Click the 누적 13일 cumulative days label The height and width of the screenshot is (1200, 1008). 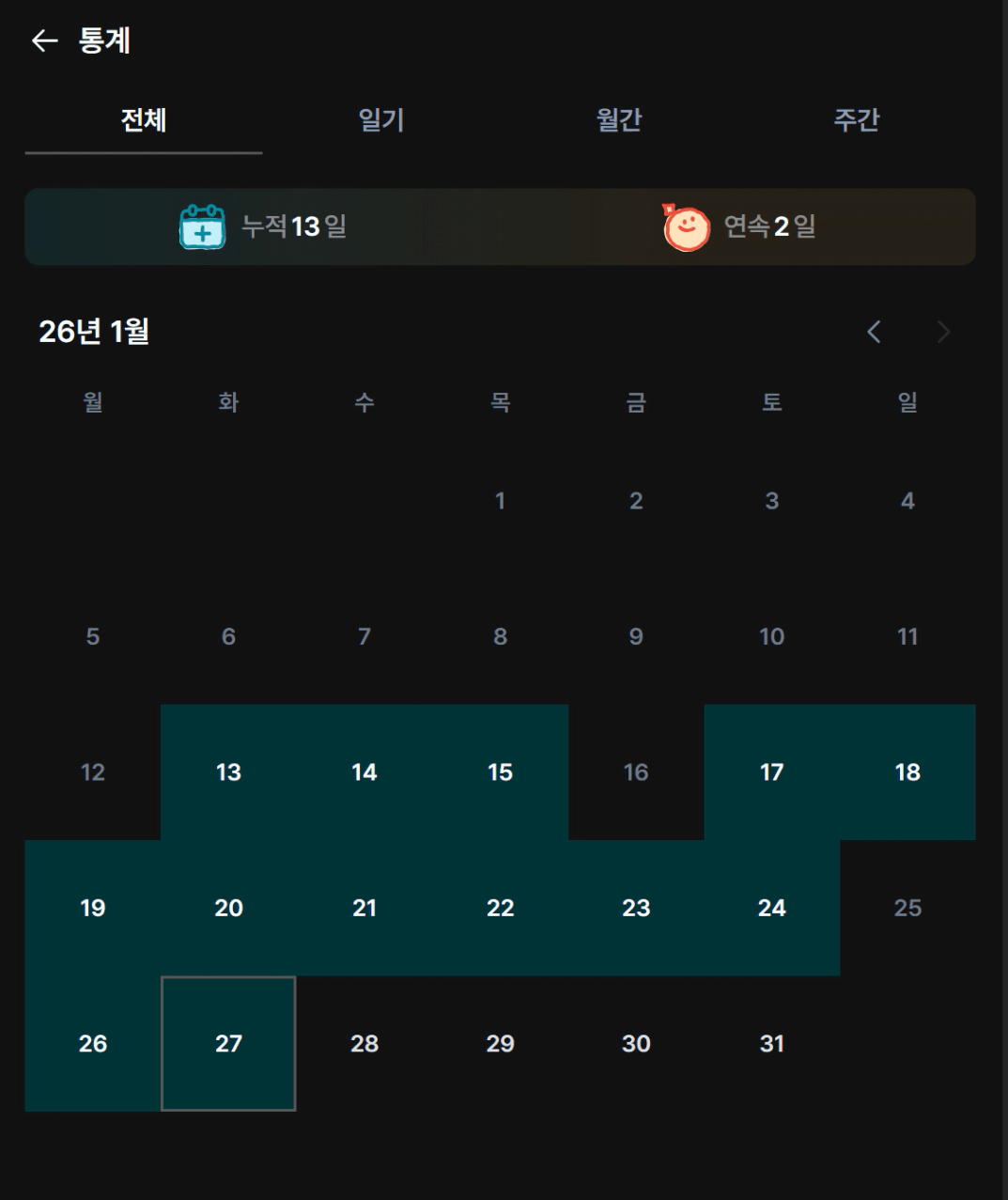(294, 226)
